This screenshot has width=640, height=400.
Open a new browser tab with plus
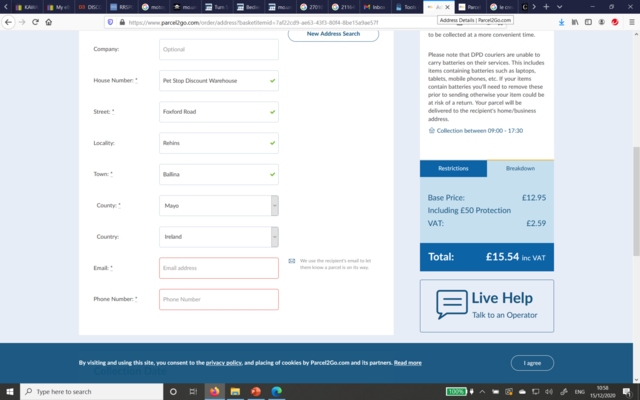click(546, 7)
